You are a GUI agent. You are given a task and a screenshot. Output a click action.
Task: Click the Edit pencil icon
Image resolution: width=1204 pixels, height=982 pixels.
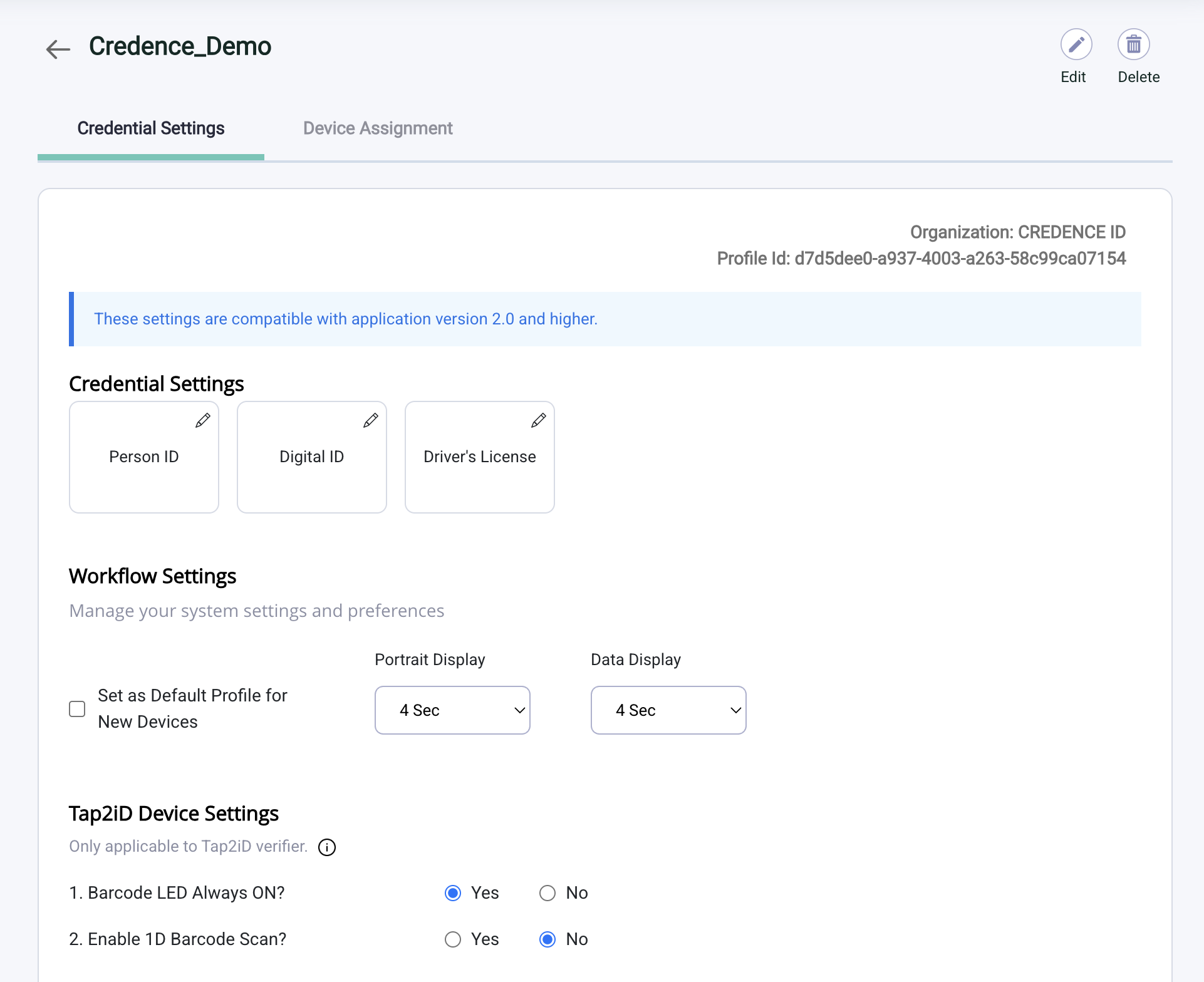click(1076, 44)
